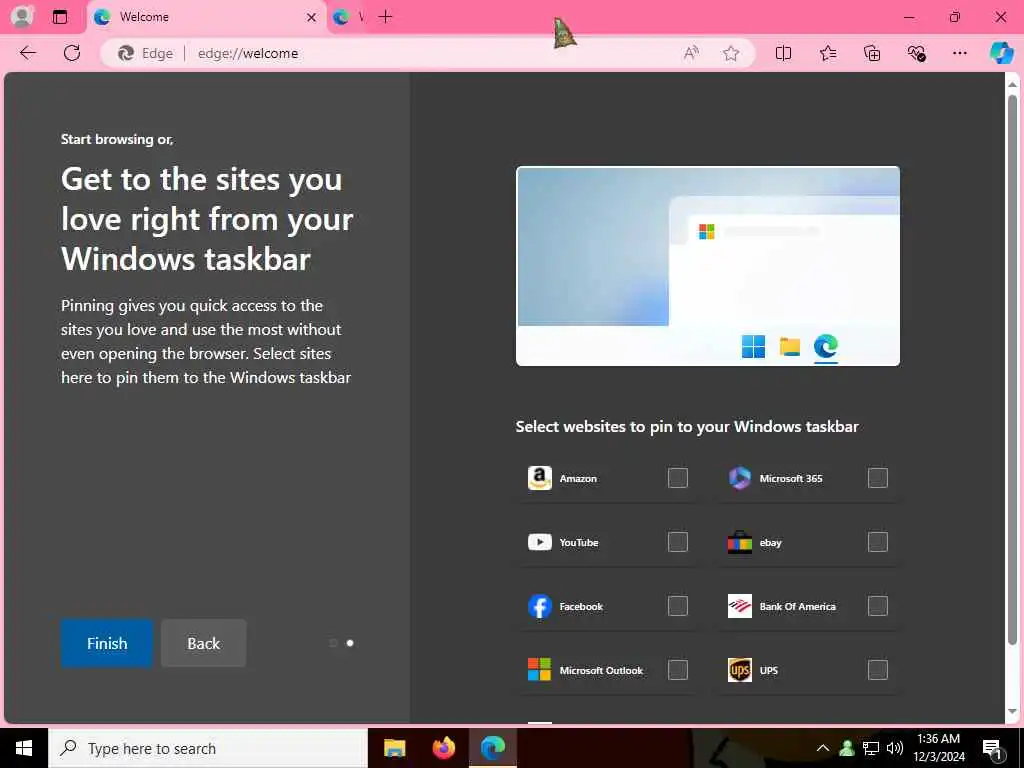1024x768 pixels.
Task: Click the Bank Of America label text
Action: click(797, 607)
